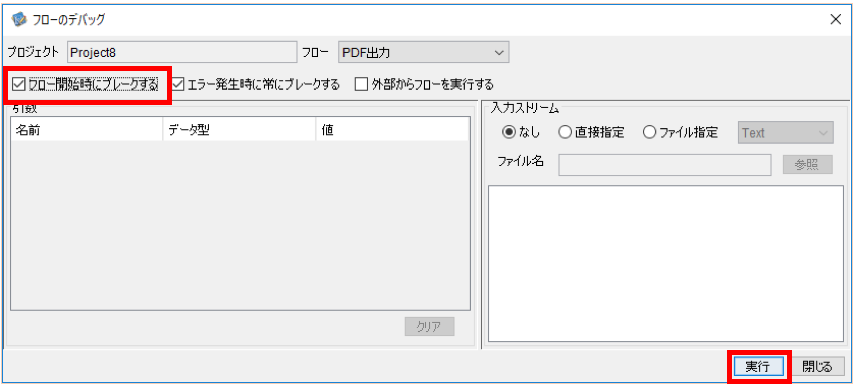Click the データ型 column header

(239, 130)
